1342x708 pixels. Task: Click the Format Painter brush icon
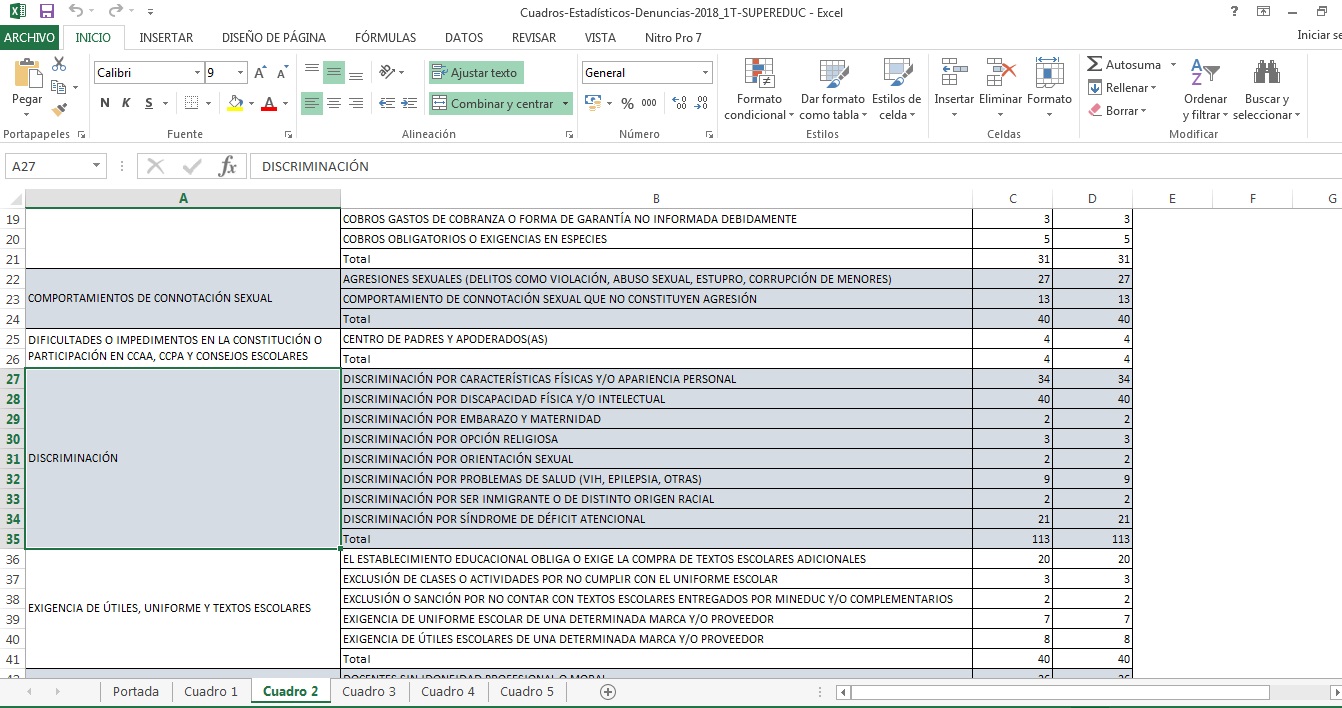59,109
